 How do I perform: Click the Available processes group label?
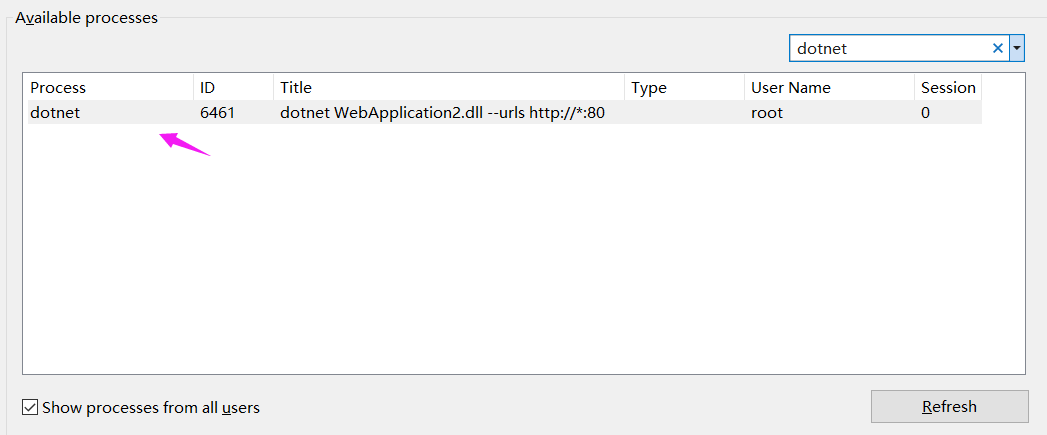pos(86,18)
